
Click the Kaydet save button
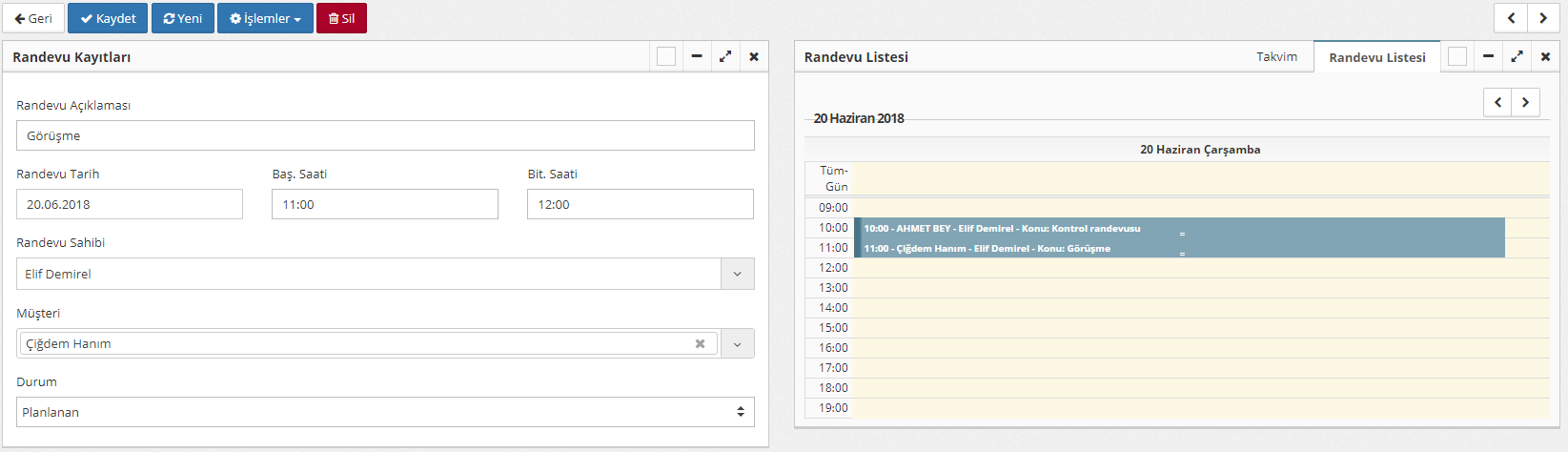click(x=108, y=18)
